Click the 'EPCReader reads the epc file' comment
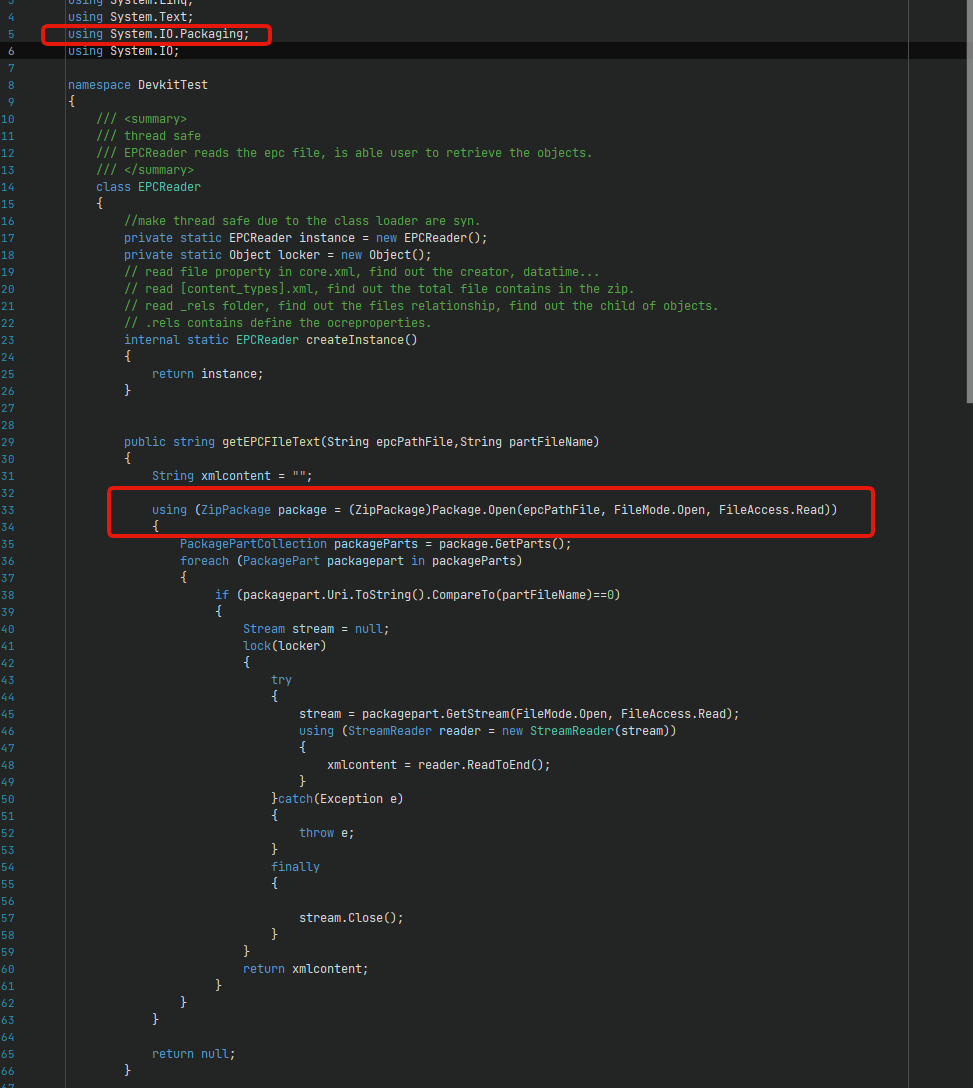This screenshot has height=1088, width=973. tap(344, 153)
